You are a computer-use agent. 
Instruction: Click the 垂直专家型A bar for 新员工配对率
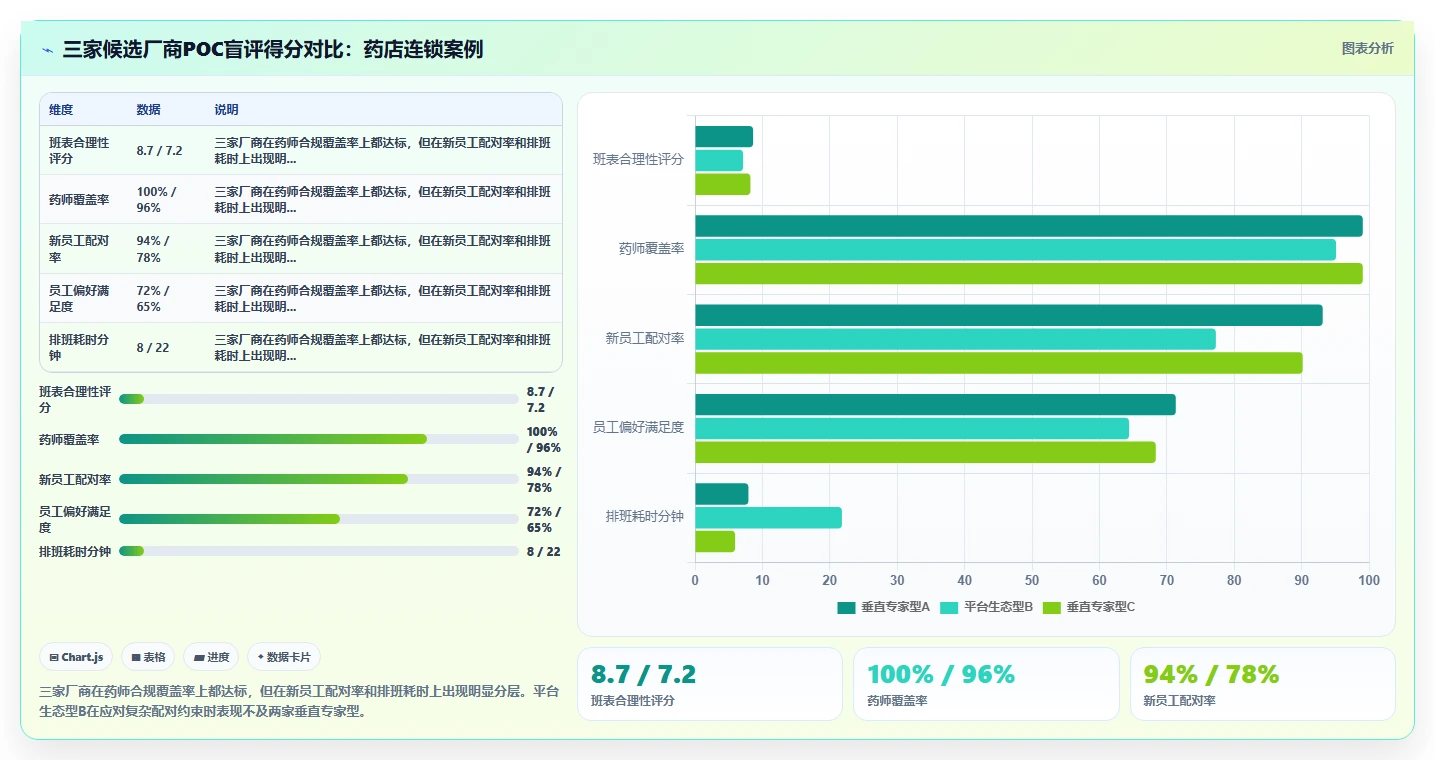click(x=1008, y=315)
